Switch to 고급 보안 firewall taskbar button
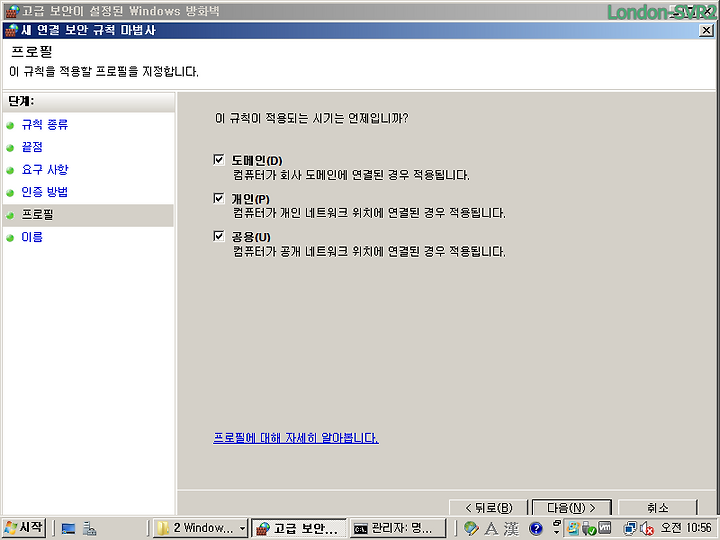The image size is (720, 540). tap(299, 528)
